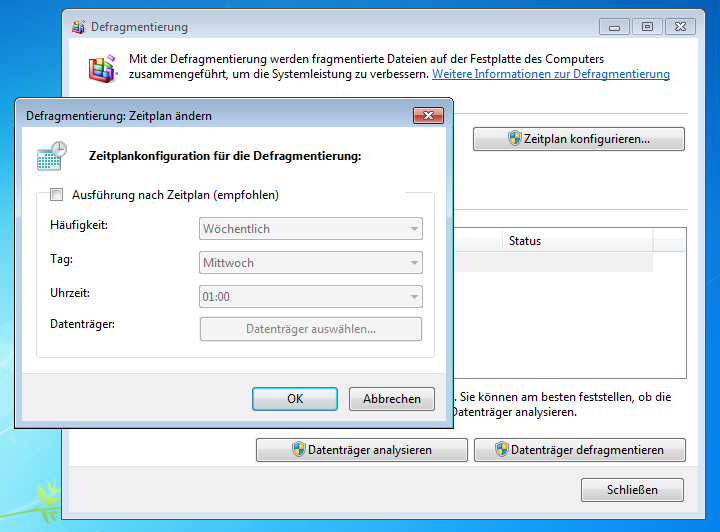
Task: Click the empty column header right of Status
Action: 669,241
